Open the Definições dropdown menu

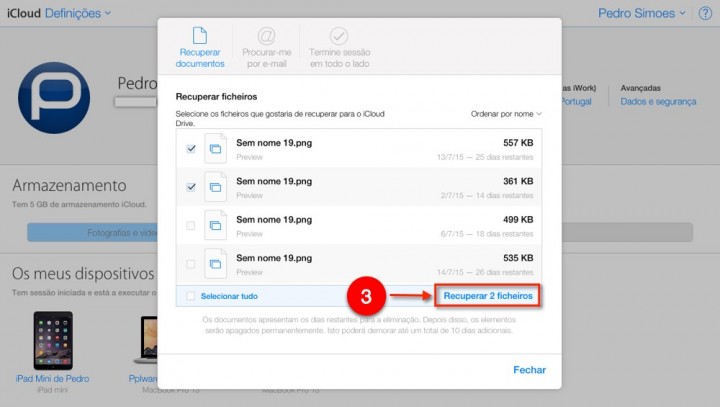point(78,13)
